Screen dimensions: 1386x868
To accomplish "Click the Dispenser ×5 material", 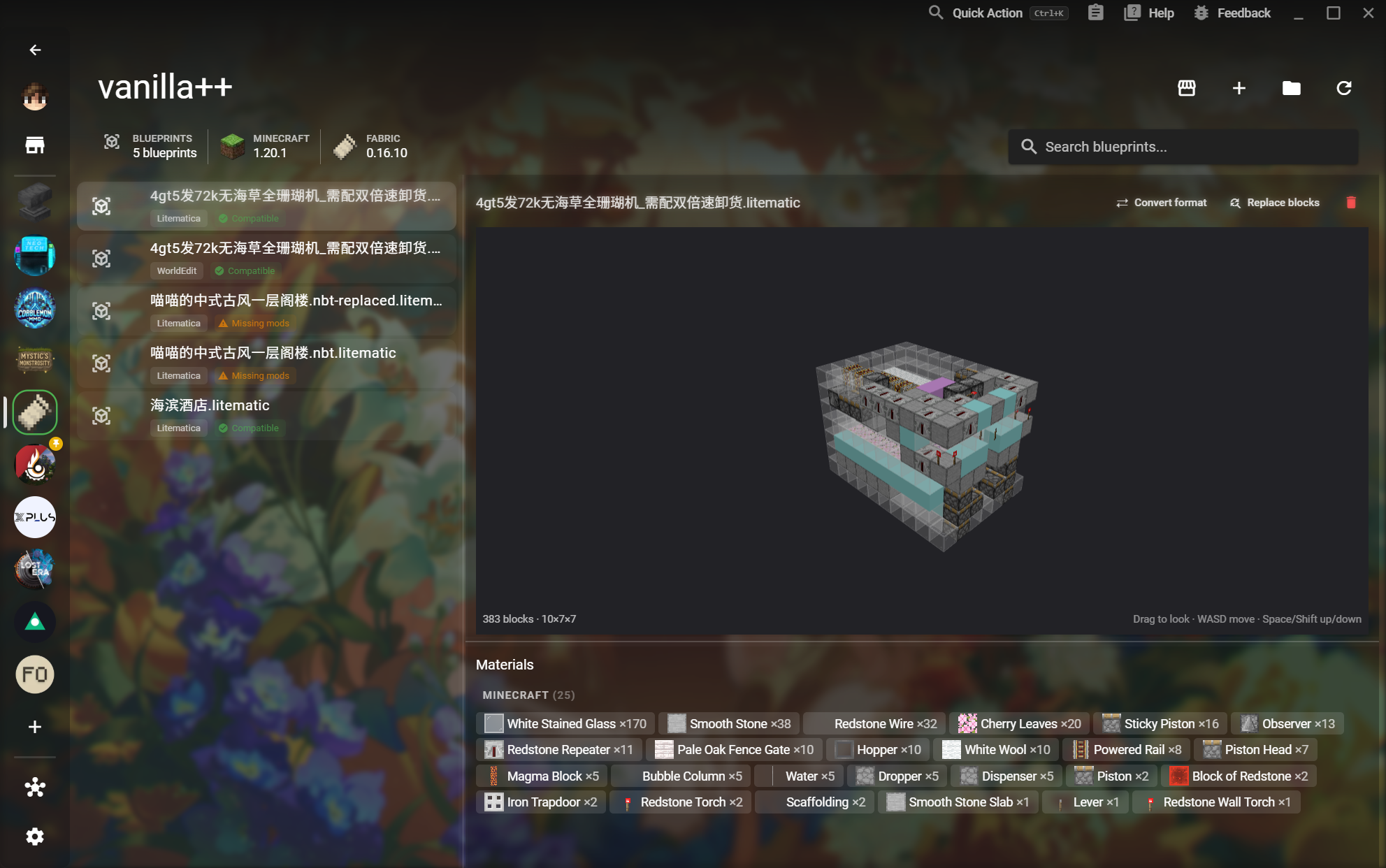I will tap(1006, 776).
